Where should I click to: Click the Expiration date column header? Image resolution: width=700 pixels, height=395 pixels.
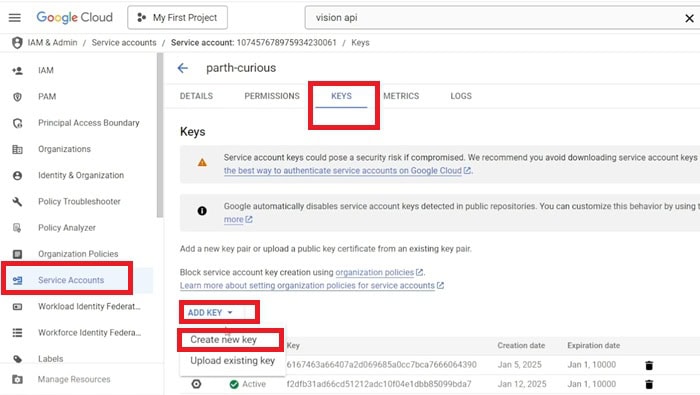pyautogui.click(x=594, y=345)
